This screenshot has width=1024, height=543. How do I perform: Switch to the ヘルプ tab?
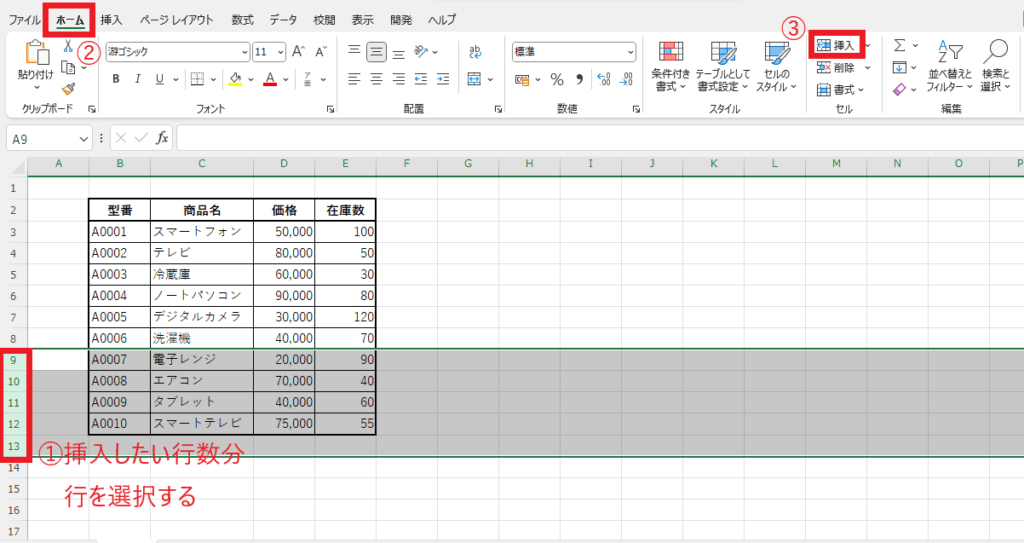coord(442,20)
